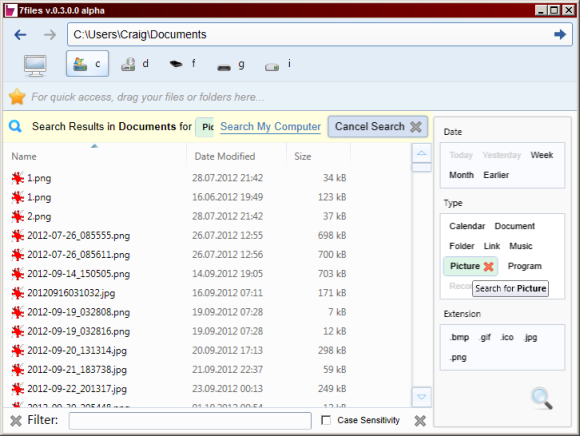Image resolution: width=580 pixels, height=436 pixels.
Task: Click the Cancel Search button
Action: [378, 126]
